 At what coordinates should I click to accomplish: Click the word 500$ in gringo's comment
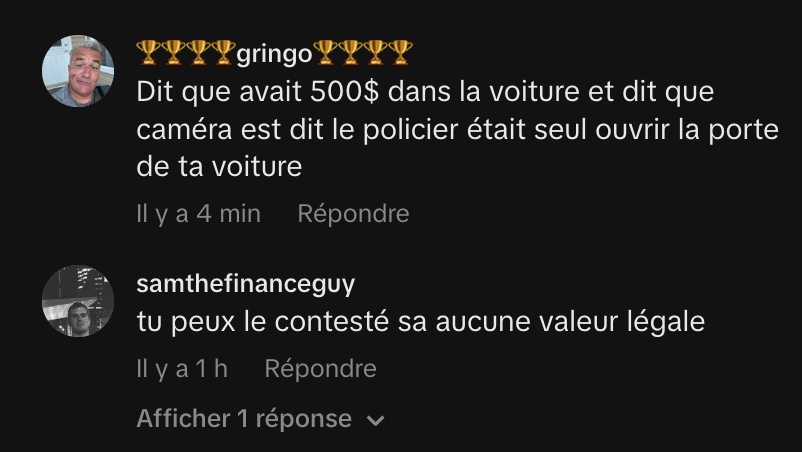[344, 92]
